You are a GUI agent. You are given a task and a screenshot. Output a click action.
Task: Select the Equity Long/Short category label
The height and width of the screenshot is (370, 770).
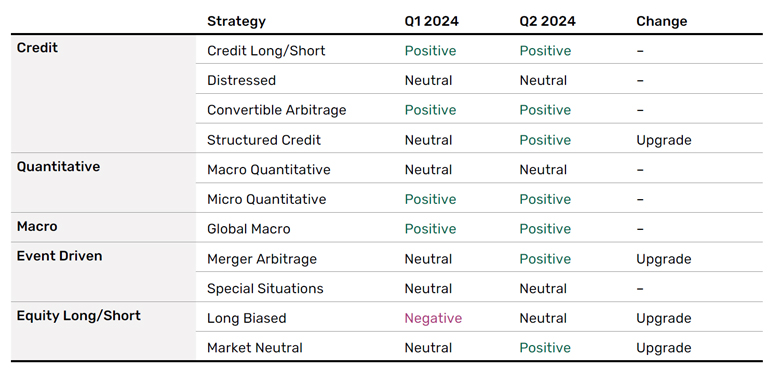tap(79, 315)
